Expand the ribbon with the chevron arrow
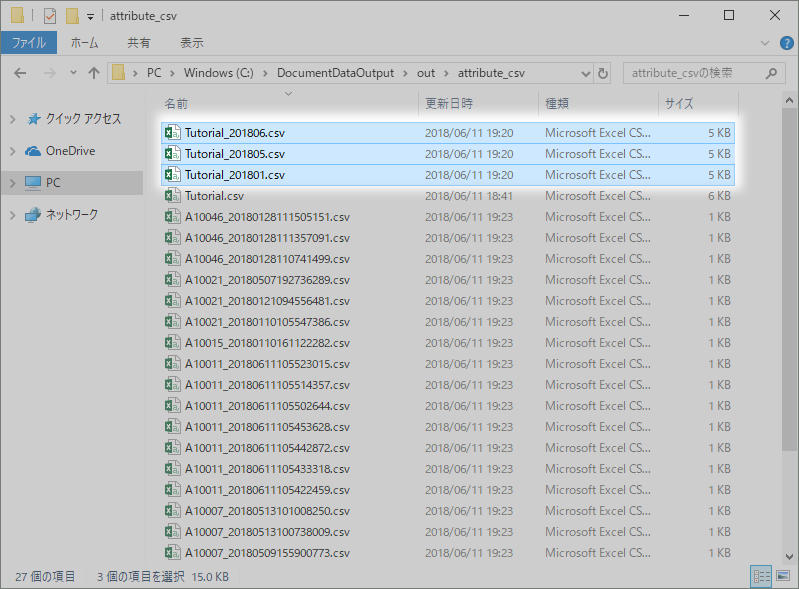 (x=765, y=43)
